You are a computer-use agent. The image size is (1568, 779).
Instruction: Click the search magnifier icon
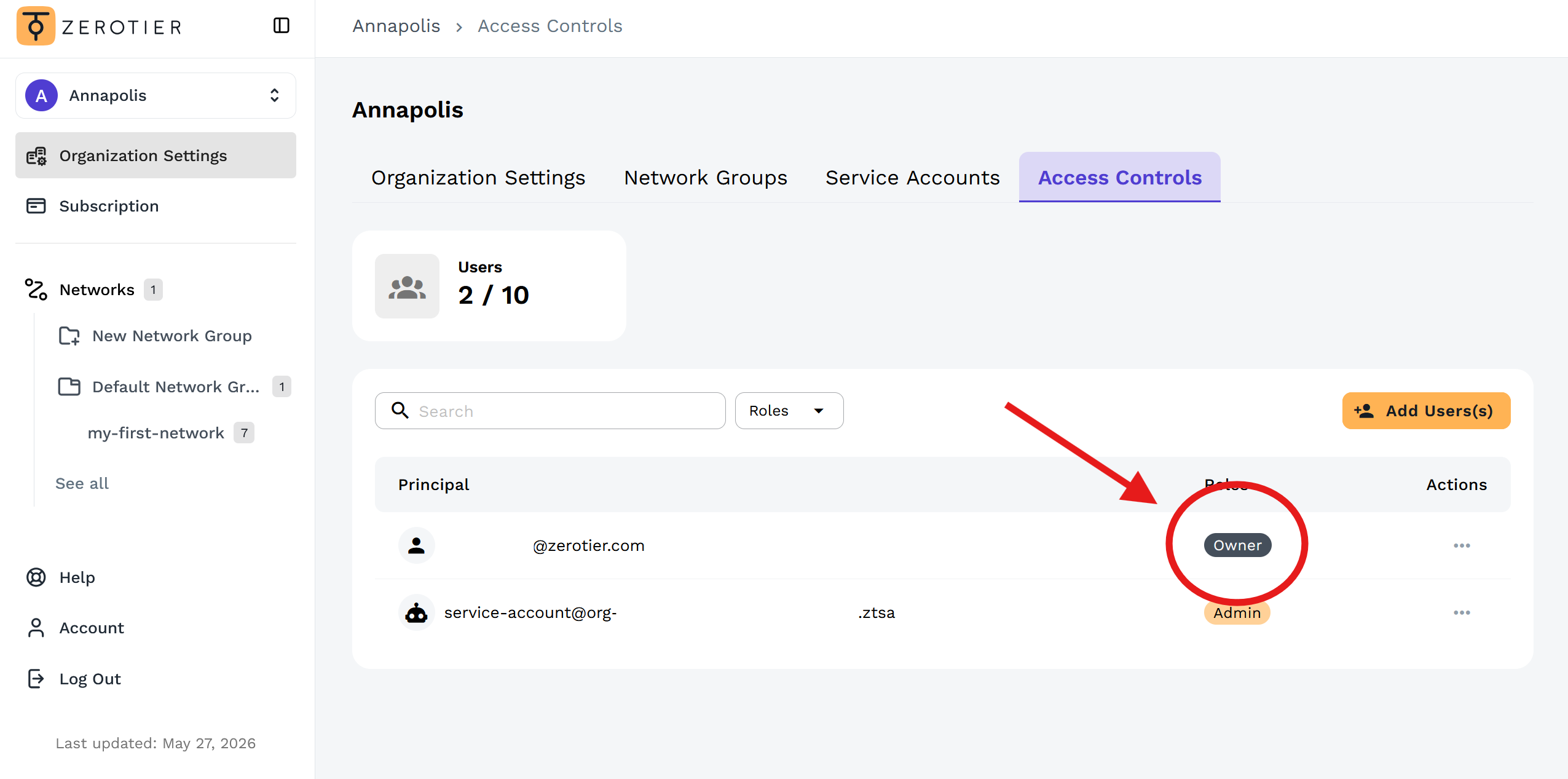tap(400, 411)
